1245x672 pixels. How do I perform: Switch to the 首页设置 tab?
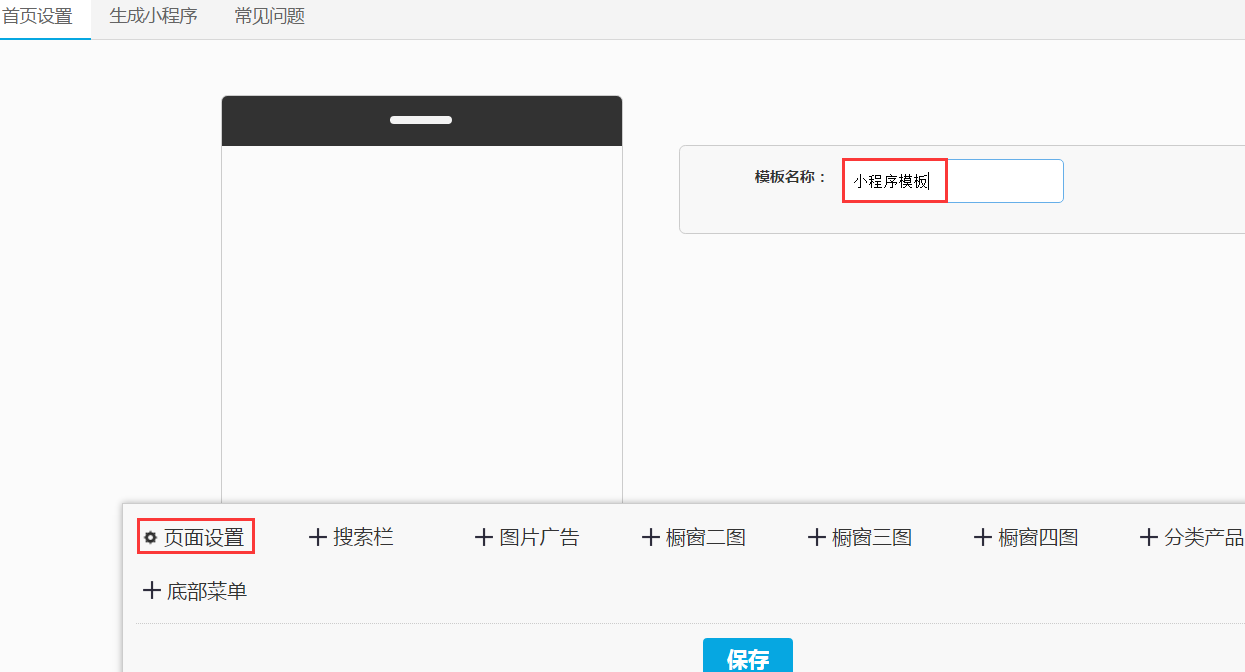[37, 16]
